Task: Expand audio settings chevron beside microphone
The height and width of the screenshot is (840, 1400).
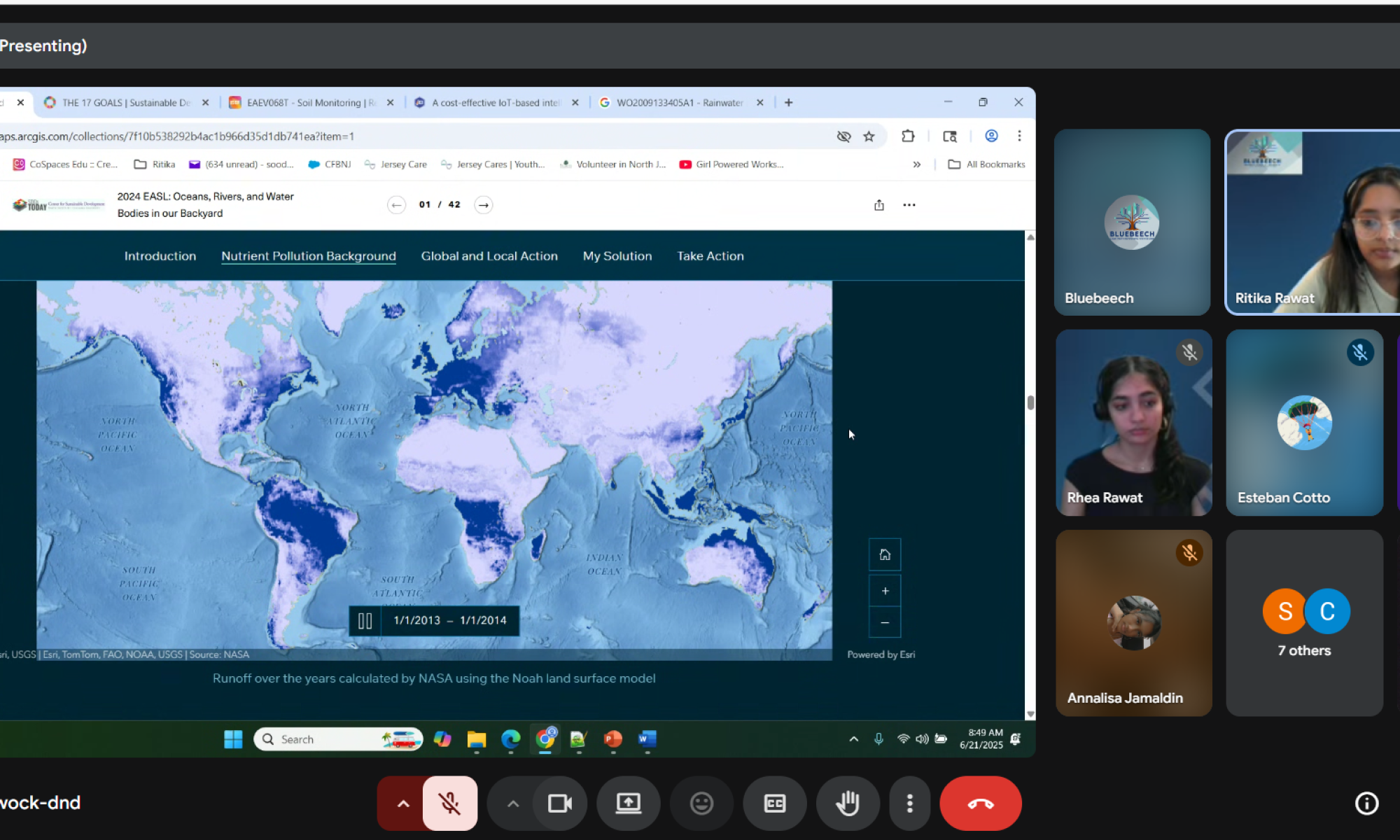Action: (402, 803)
